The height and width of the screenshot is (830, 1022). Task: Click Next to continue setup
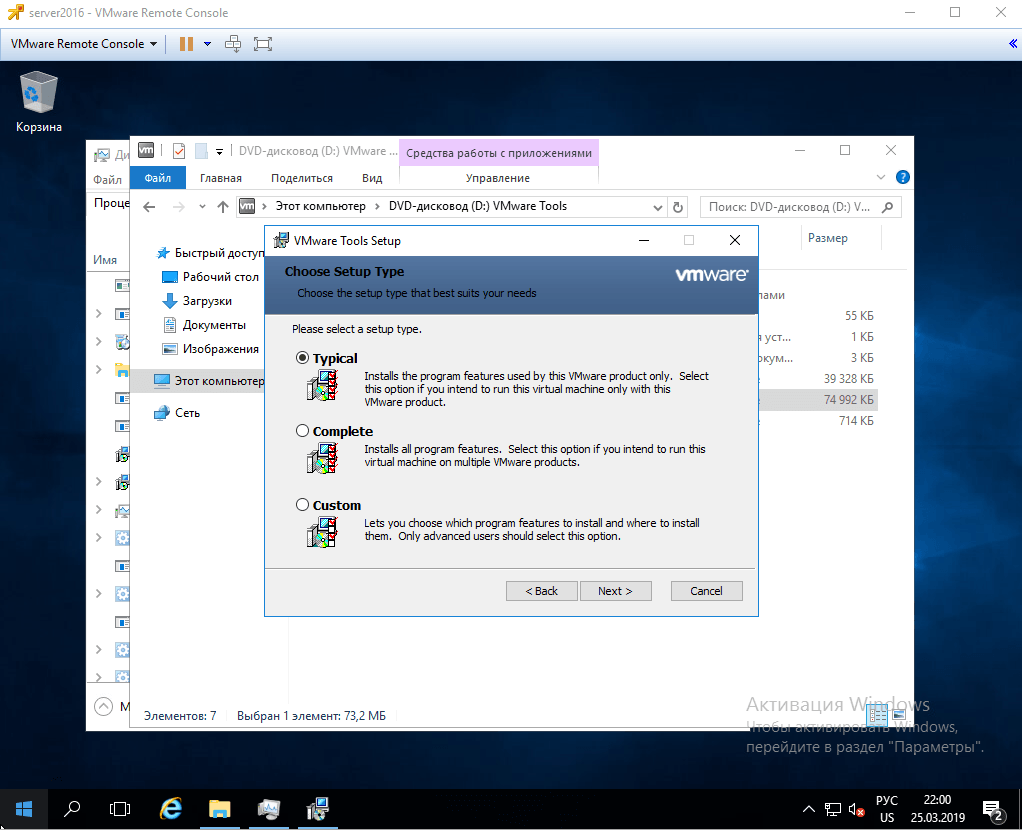(x=615, y=591)
